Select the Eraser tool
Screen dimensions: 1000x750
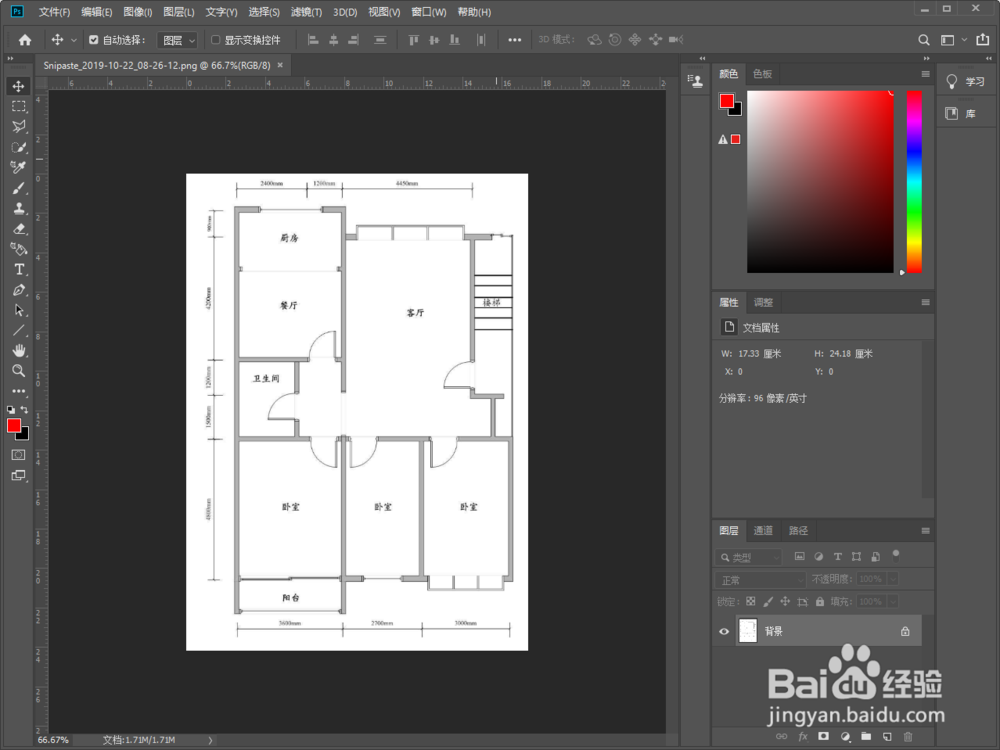click(18, 228)
